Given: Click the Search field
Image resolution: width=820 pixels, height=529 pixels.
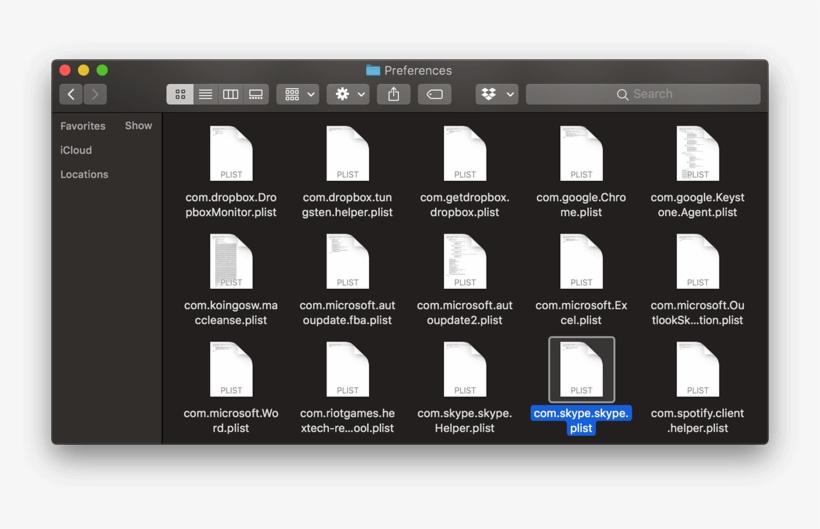Looking at the screenshot, I should 643,94.
